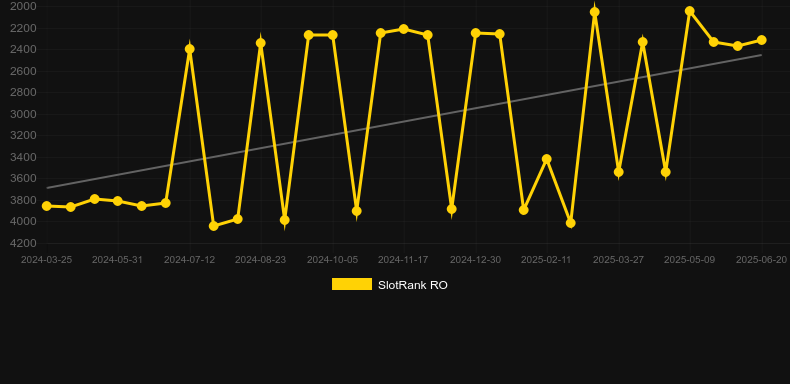
Task: Click the data point above 2024-11-17
Action: 404,29
